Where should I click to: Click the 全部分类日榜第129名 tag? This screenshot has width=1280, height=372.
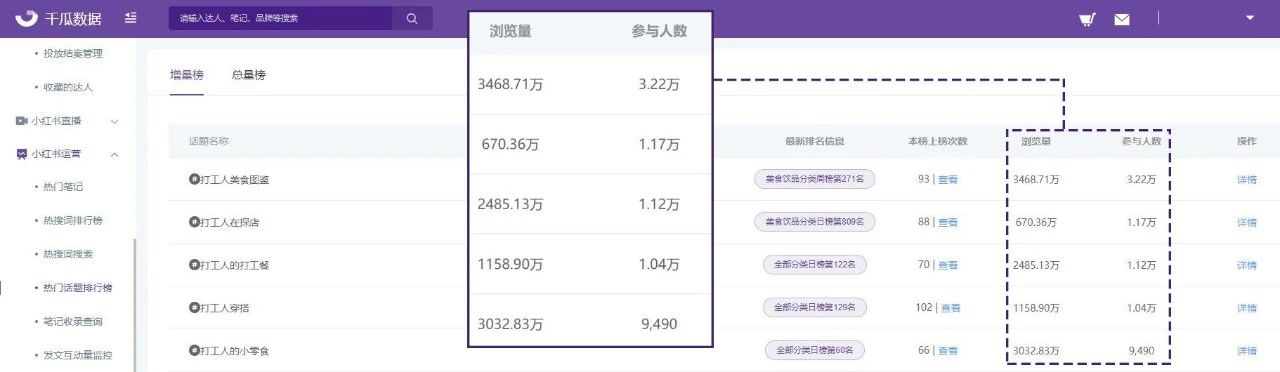point(814,308)
